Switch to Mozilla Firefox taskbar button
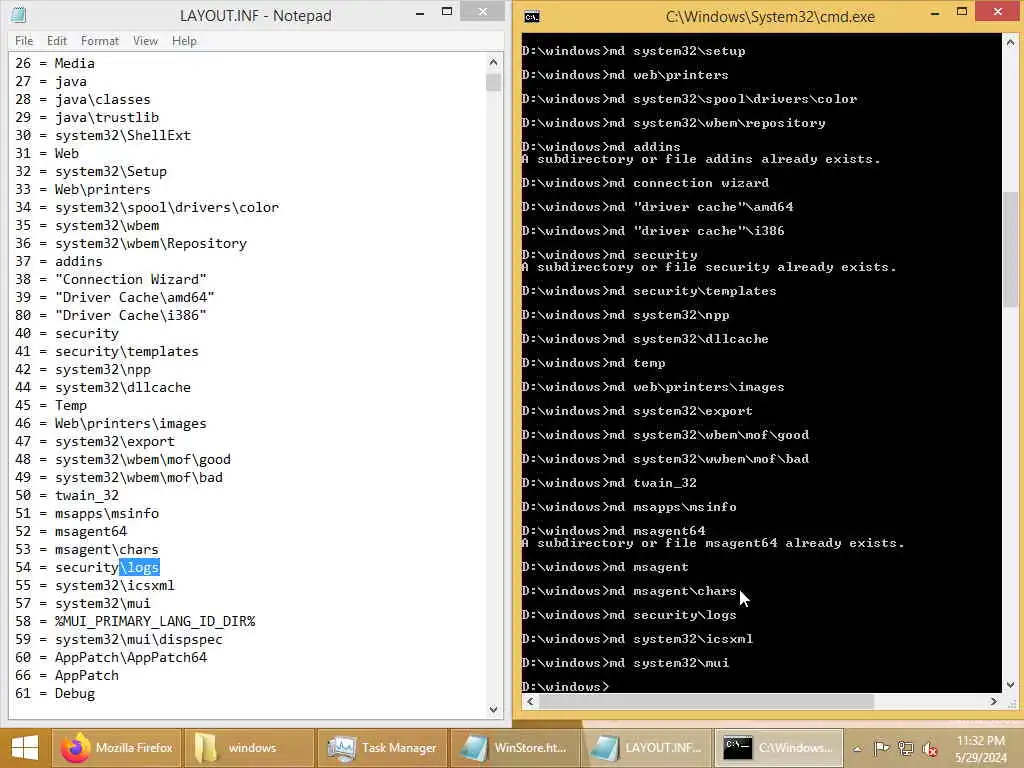This screenshot has width=1024, height=768. (x=117, y=748)
